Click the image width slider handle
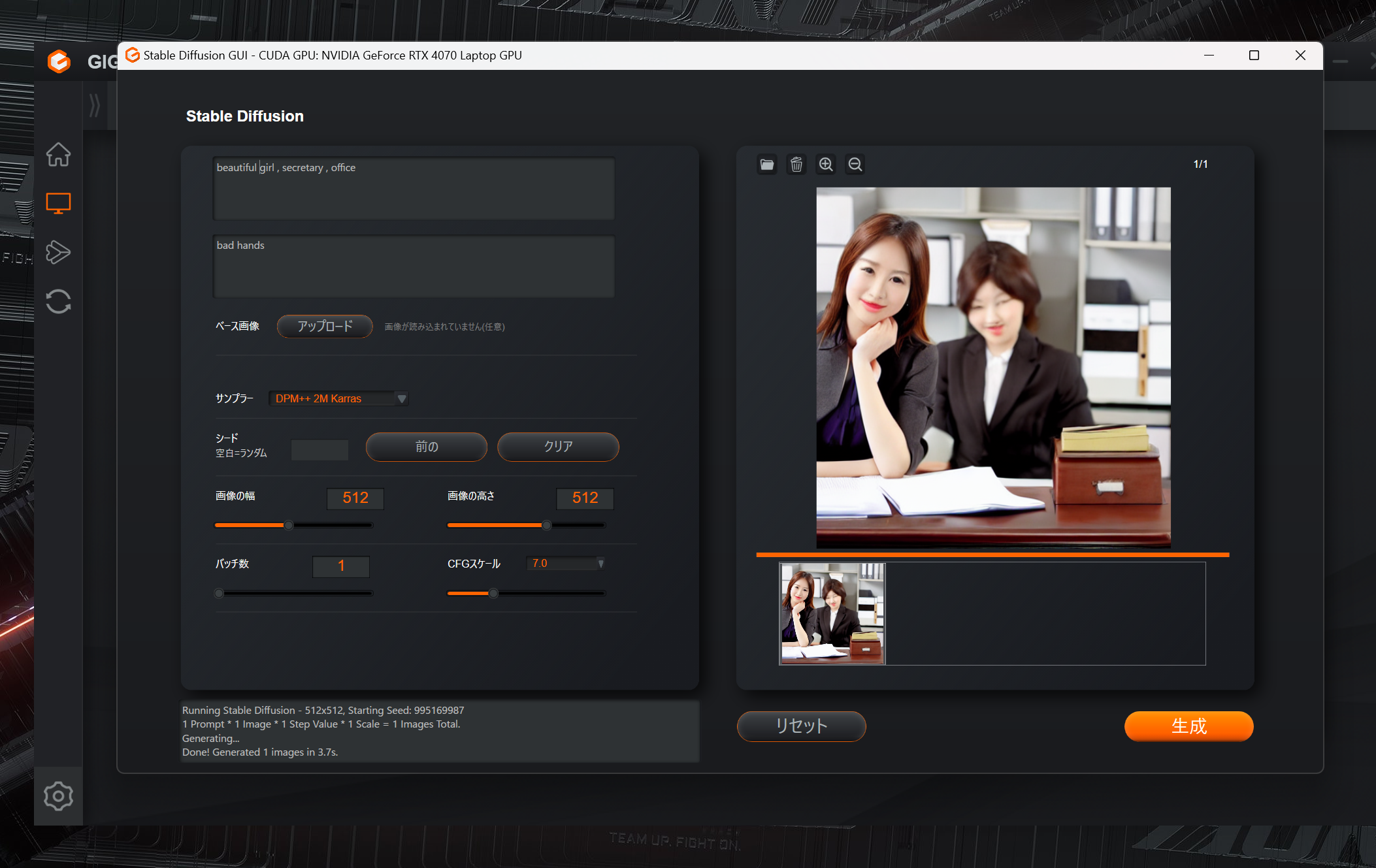Image resolution: width=1376 pixels, height=868 pixels. (x=288, y=525)
